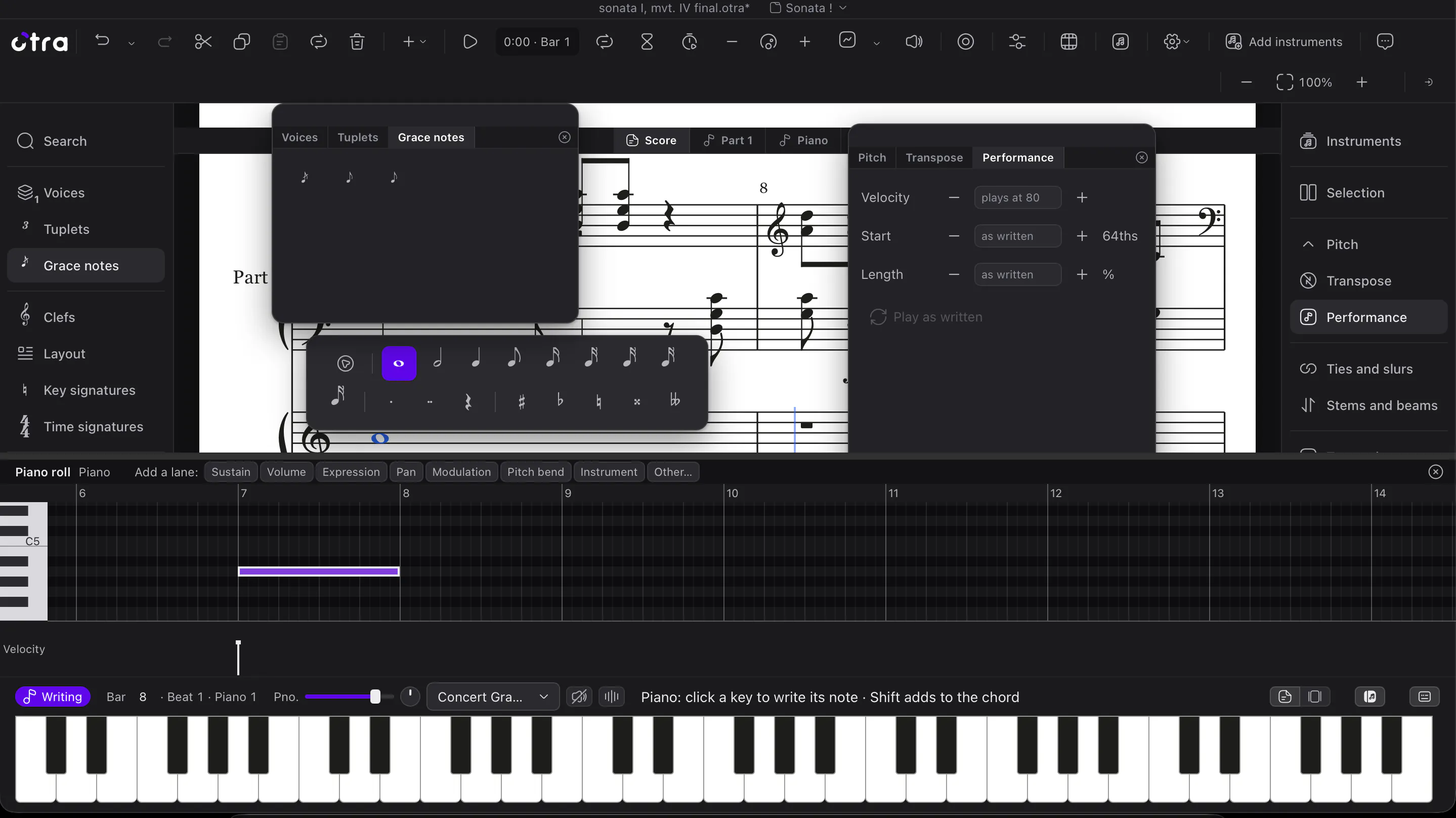Apply the flat accidental
The height and width of the screenshot is (818, 1456).
point(560,400)
